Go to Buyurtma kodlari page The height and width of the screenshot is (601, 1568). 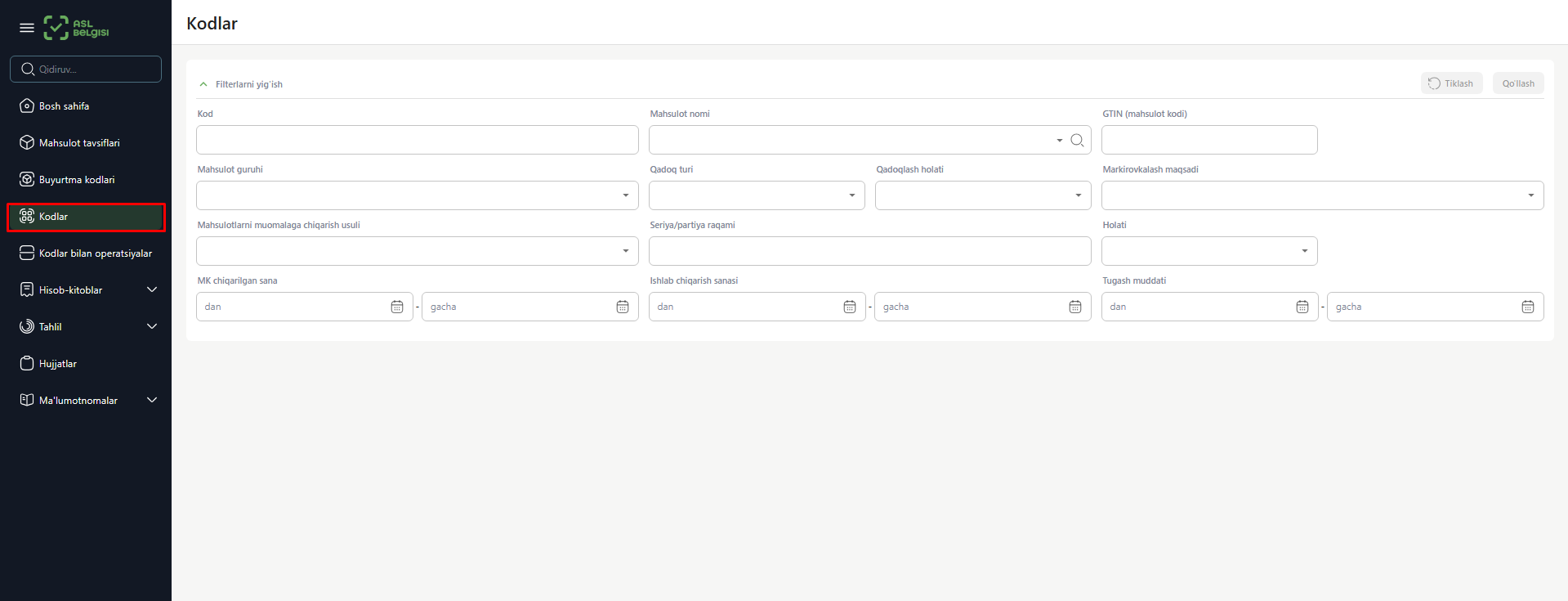click(x=77, y=180)
